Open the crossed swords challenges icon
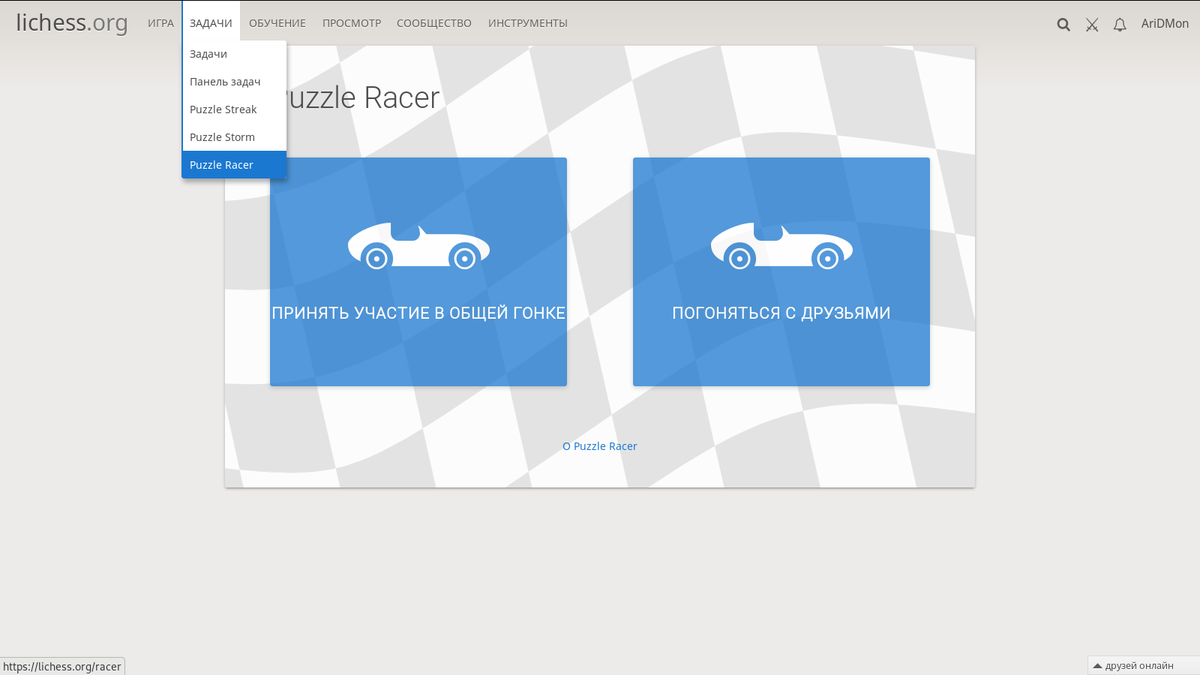 coord(1092,24)
